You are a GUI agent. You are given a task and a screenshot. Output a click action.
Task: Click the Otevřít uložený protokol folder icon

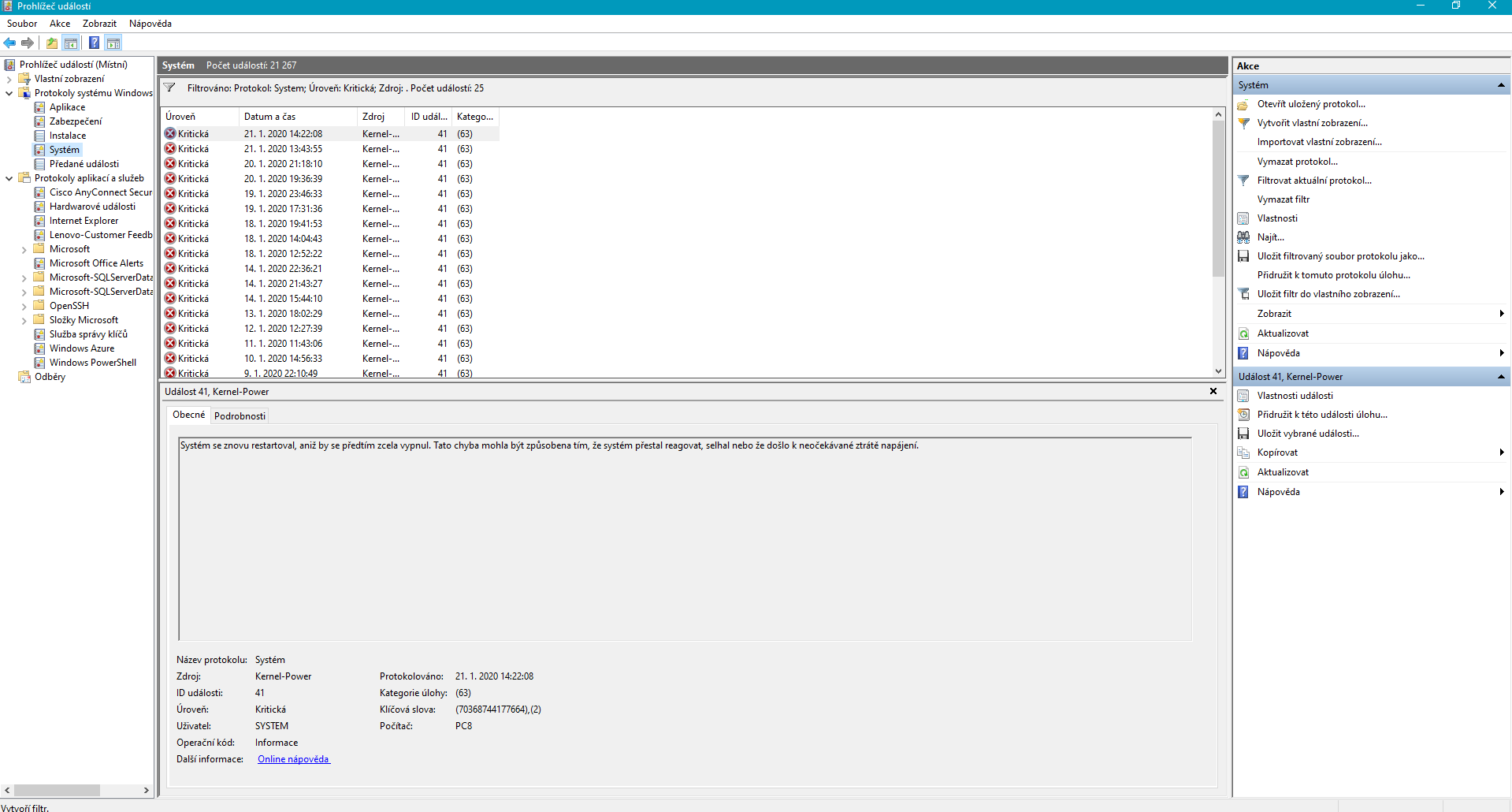(1243, 104)
